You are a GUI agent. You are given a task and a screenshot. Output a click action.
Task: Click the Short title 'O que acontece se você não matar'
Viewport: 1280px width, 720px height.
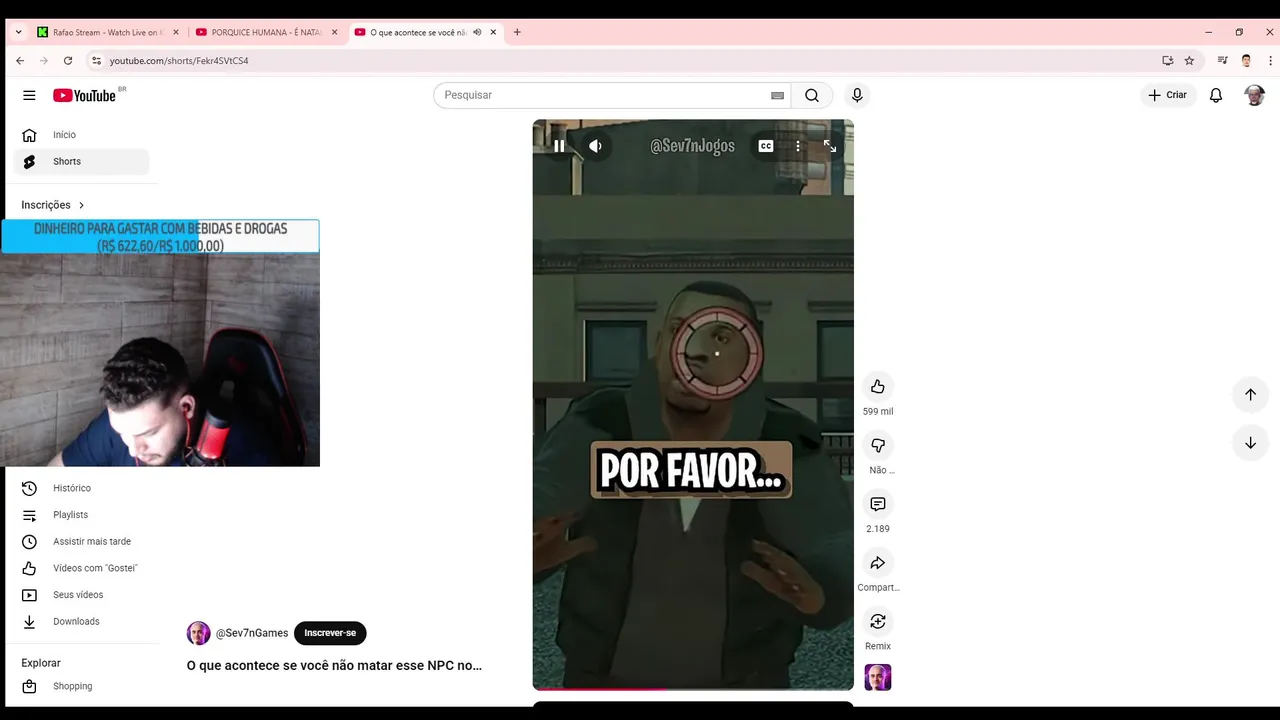(x=334, y=666)
